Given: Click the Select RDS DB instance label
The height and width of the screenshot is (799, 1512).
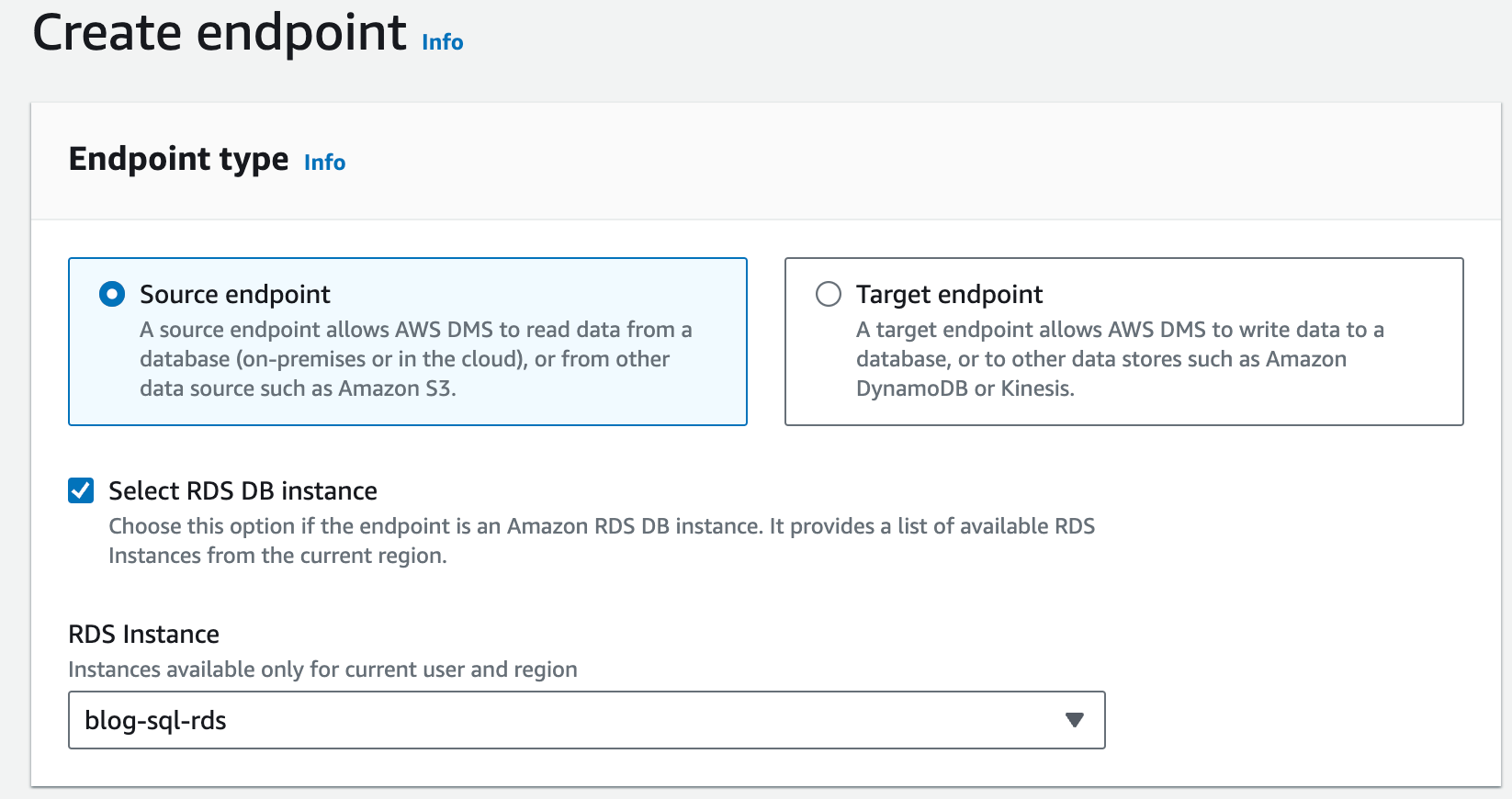Looking at the screenshot, I should point(243,490).
